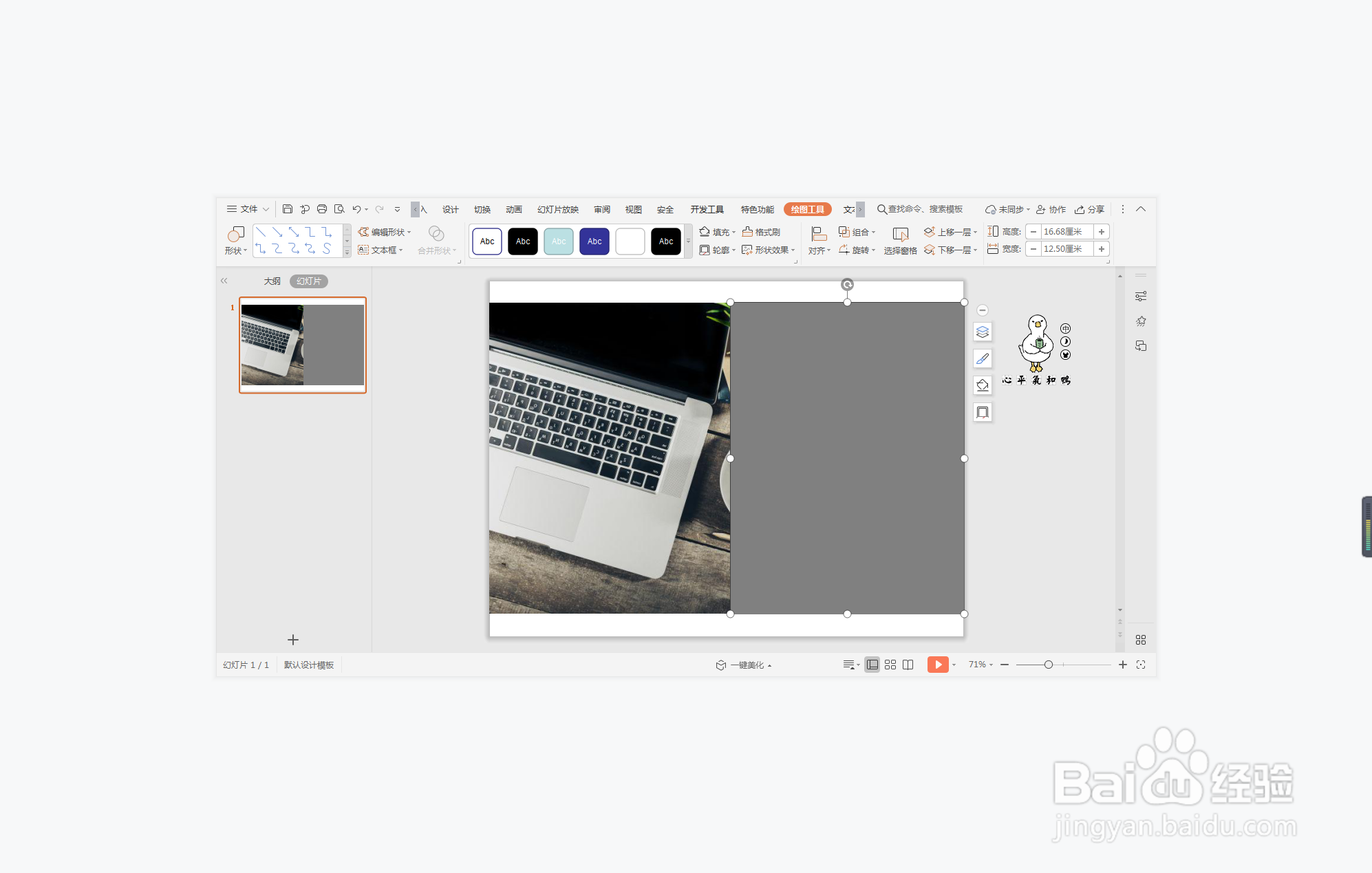
Task: Click the 分享 share button
Action: coord(1090,209)
